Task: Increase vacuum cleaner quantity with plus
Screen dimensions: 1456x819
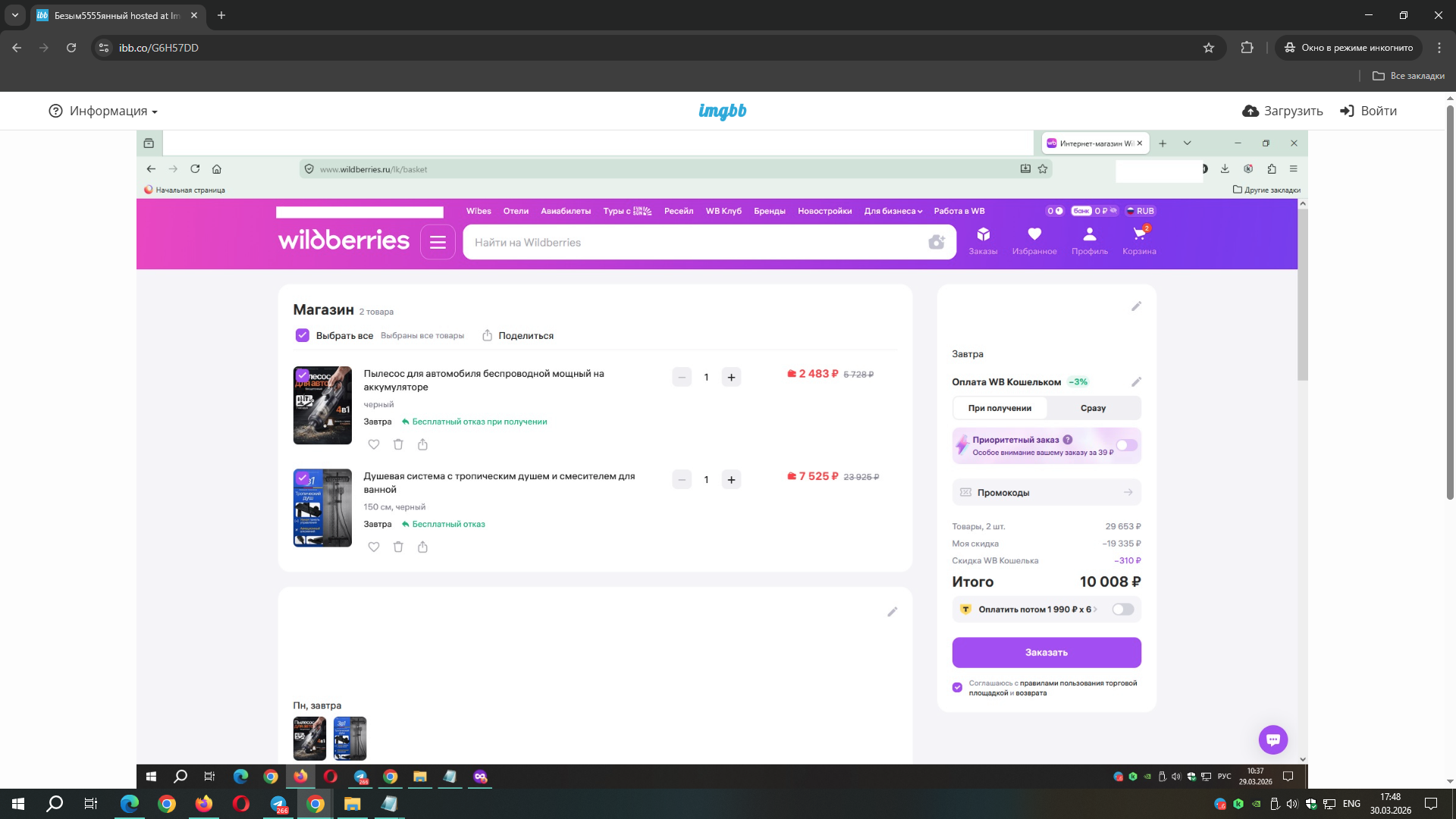Action: pos(731,377)
